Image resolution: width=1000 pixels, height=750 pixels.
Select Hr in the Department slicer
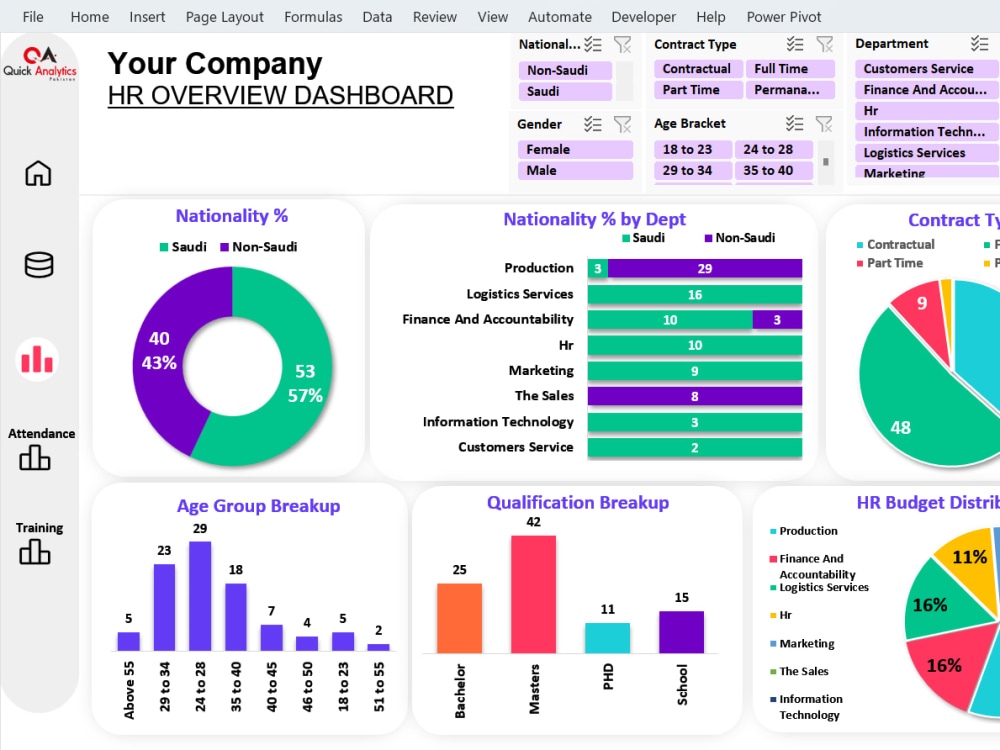(x=921, y=110)
